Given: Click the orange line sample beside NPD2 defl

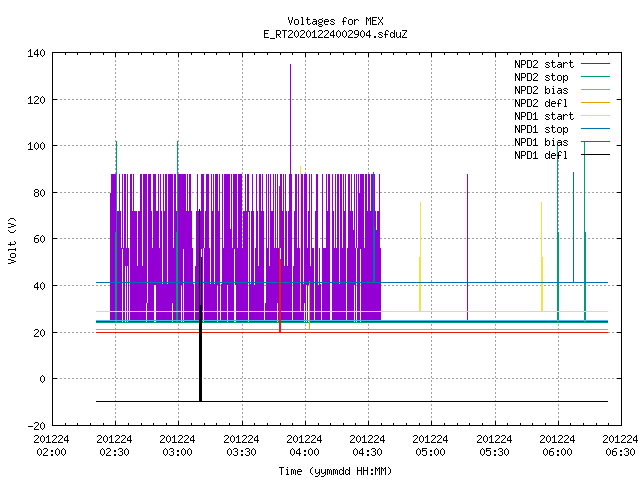Looking at the screenshot, I should pos(595,102).
